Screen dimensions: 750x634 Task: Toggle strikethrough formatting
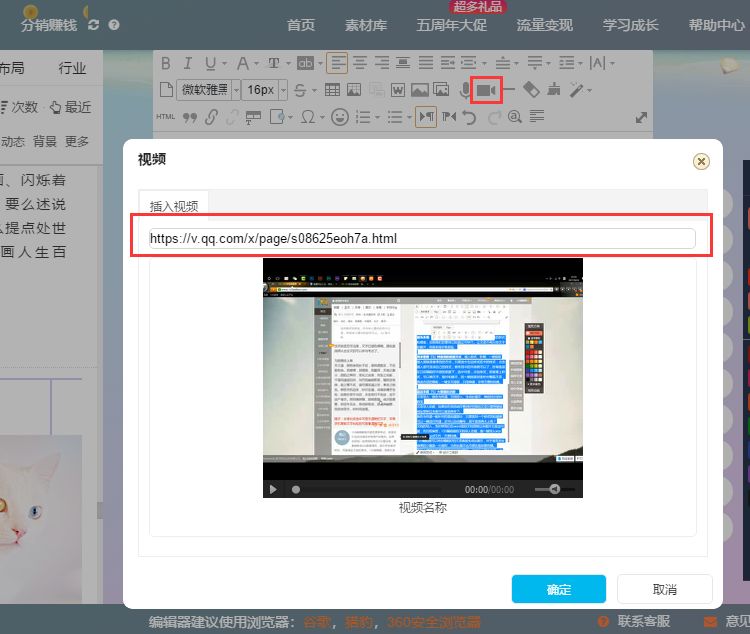300,90
